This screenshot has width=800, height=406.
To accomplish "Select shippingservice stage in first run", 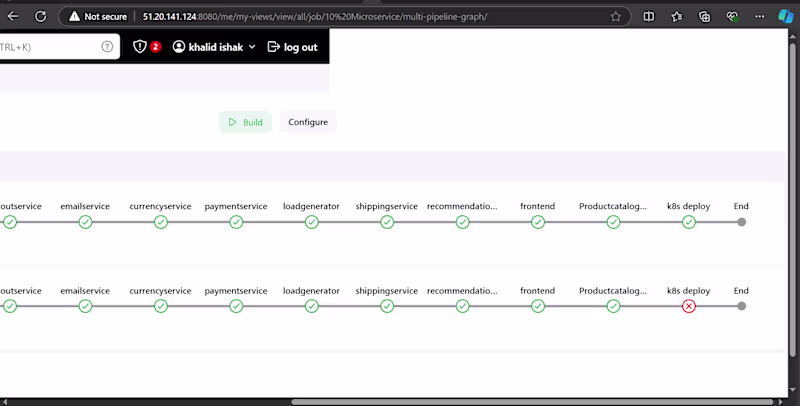I will tap(387, 222).
